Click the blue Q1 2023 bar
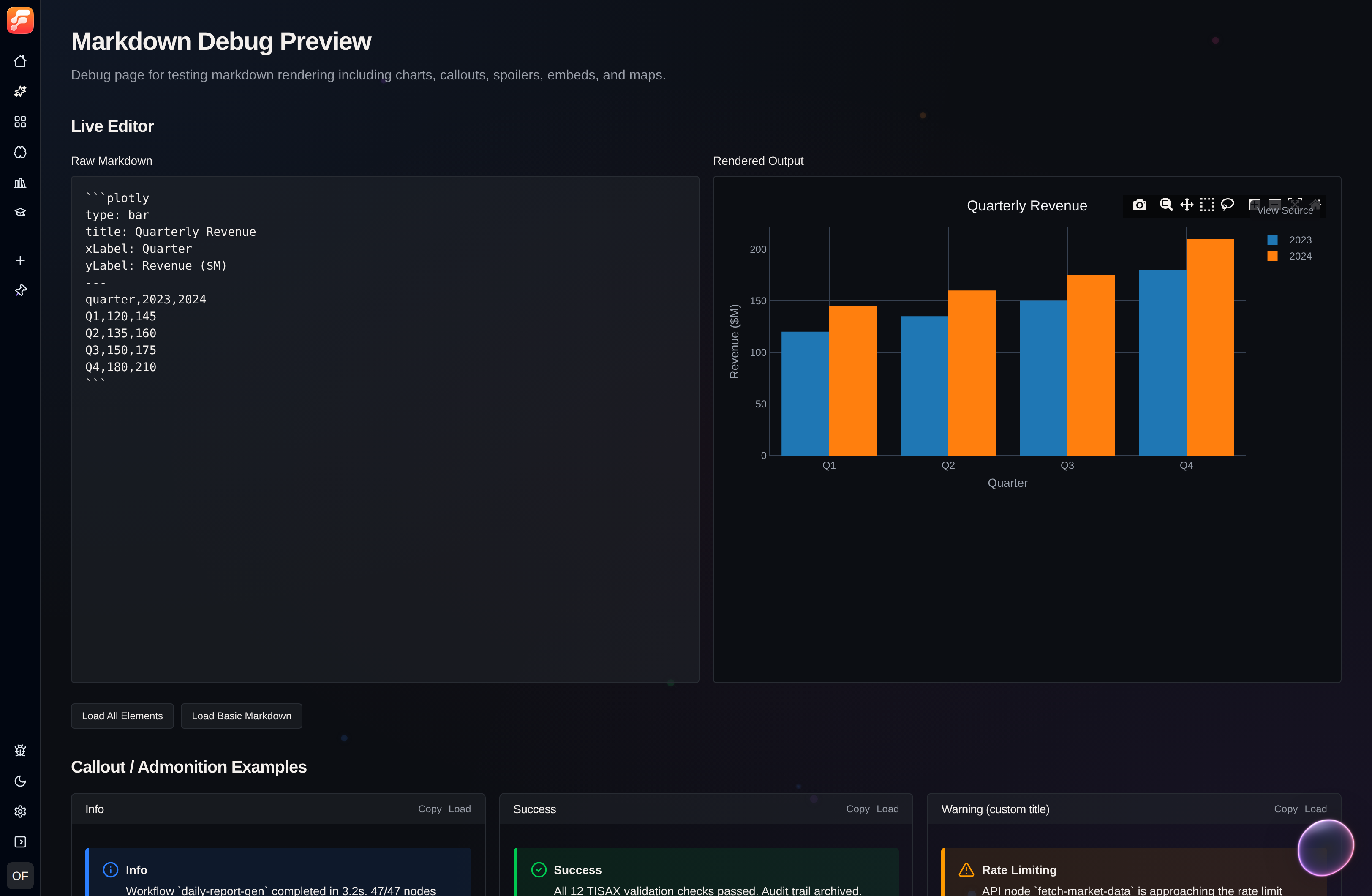The height and width of the screenshot is (896, 1372). point(805,393)
